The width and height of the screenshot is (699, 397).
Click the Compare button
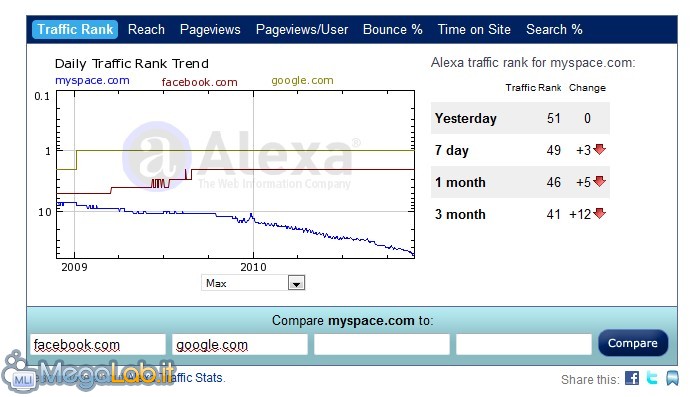pyautogui.click(x=633, y=343)
